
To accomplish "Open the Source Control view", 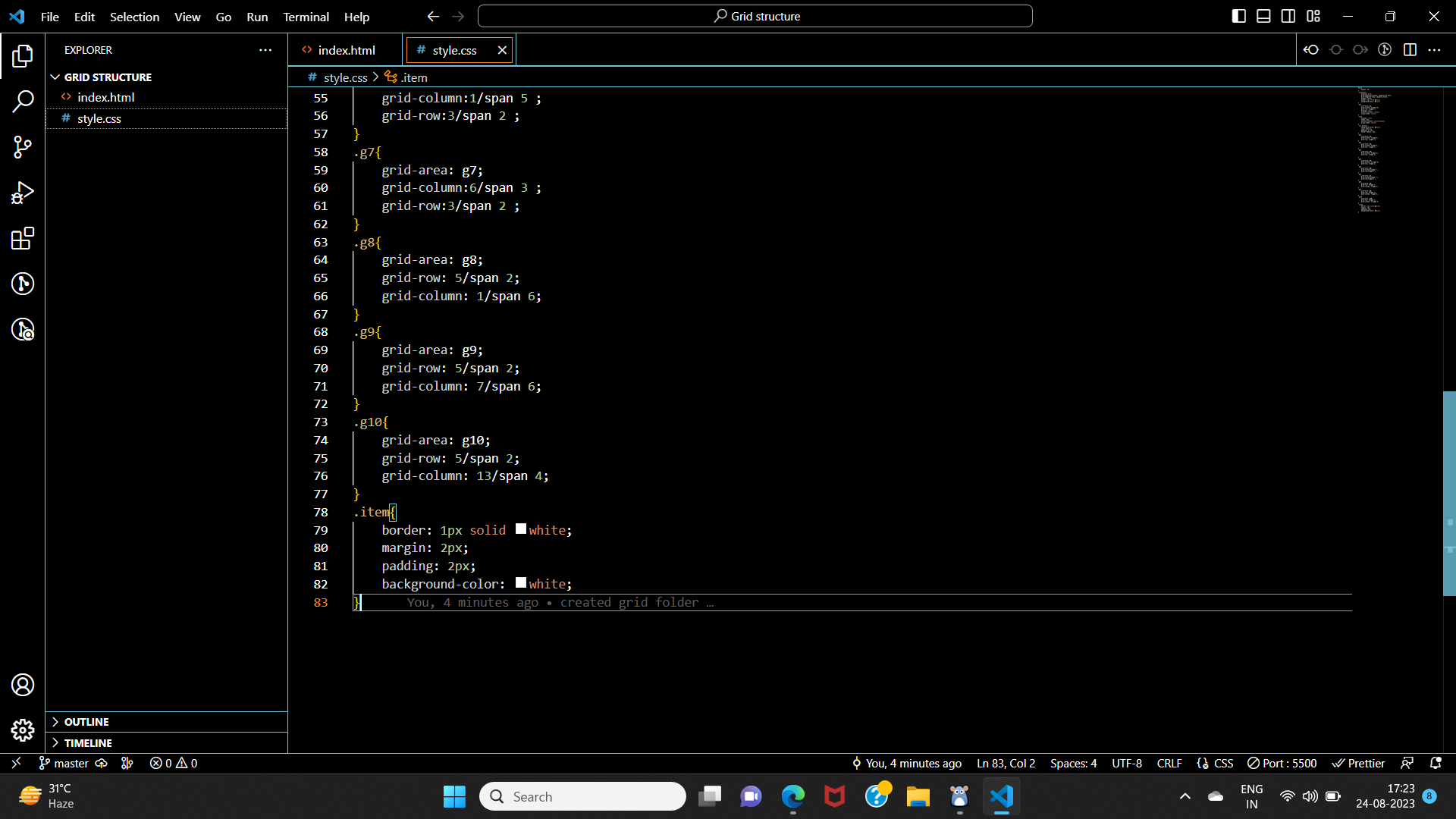I will (23, 147).
